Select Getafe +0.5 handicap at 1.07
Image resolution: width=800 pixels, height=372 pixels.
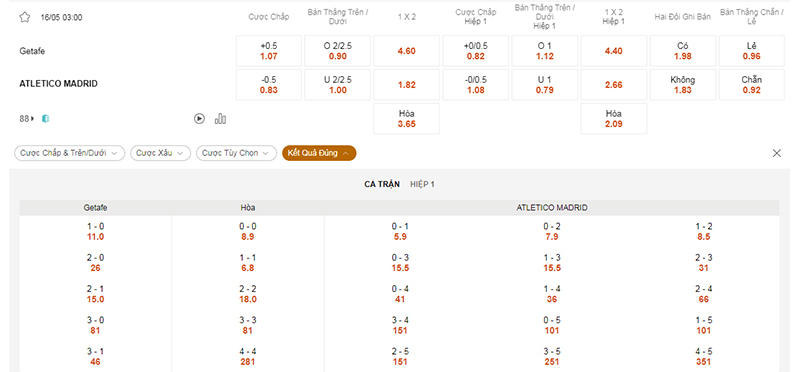pyautogui.click(x=269, y=51)
